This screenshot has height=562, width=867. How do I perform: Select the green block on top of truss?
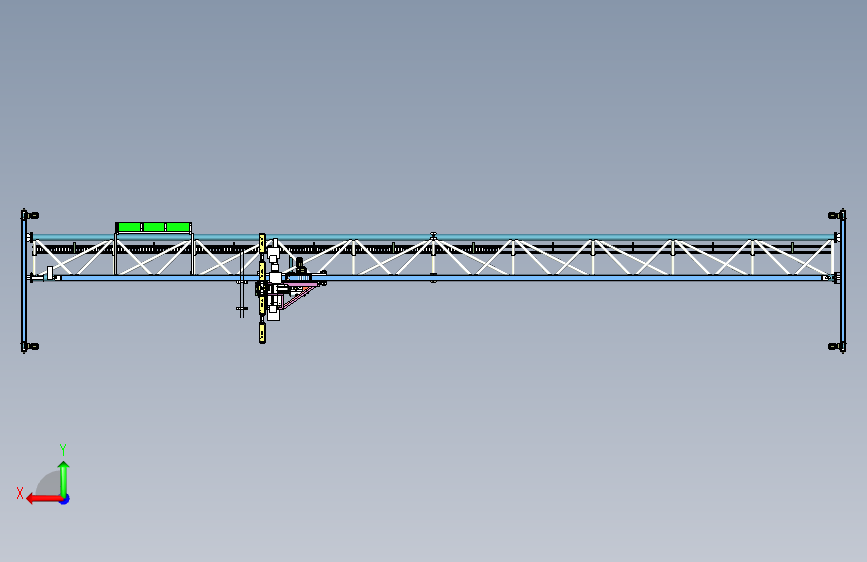[154, 227]
